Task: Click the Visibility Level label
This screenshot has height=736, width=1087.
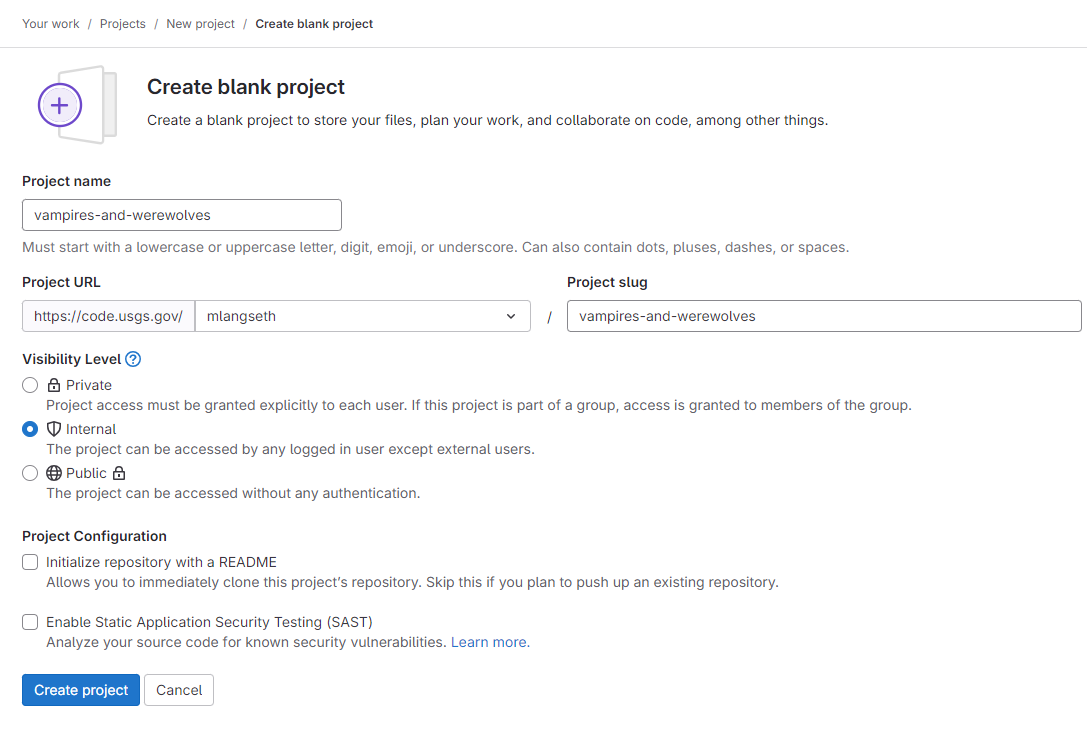Action: (71, 359)
